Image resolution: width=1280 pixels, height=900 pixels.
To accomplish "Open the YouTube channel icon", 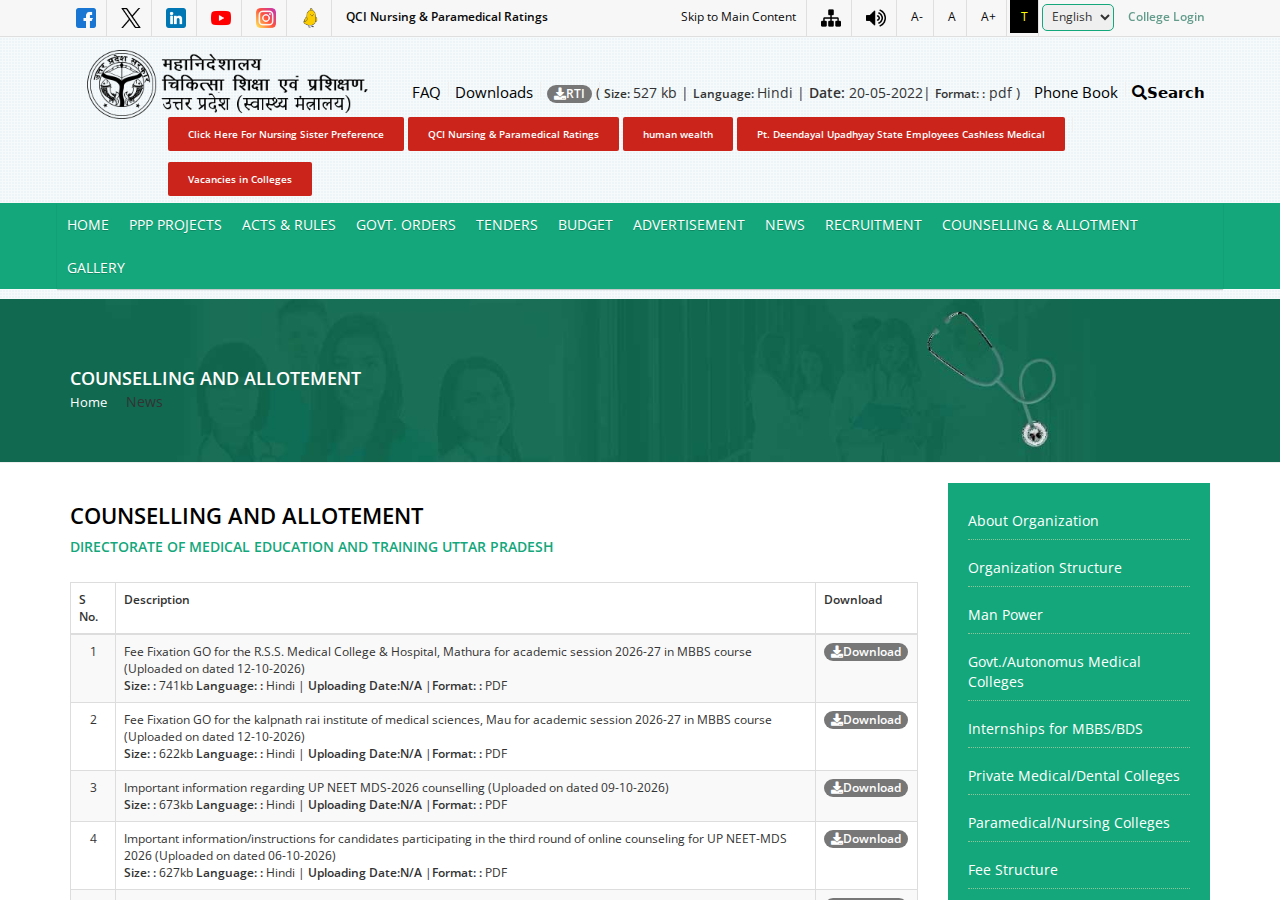I will point(221,17).
